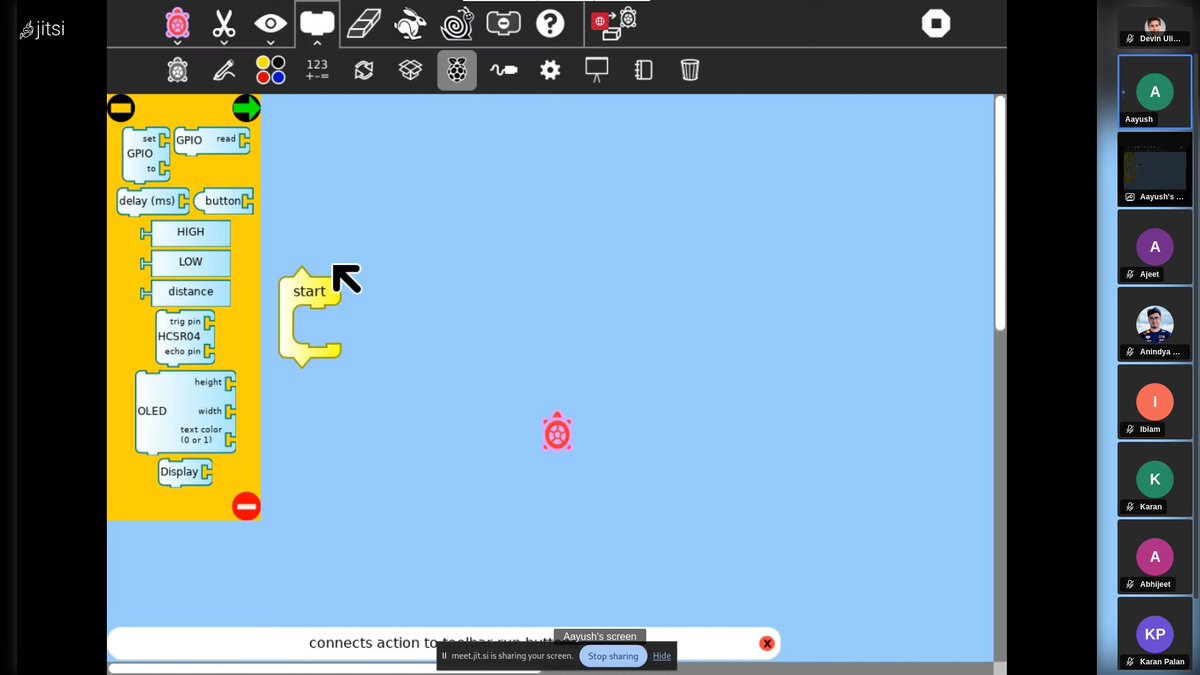Click the hide blocks icon
Viewport: 1200px width, 675px height.
point(504,22)
